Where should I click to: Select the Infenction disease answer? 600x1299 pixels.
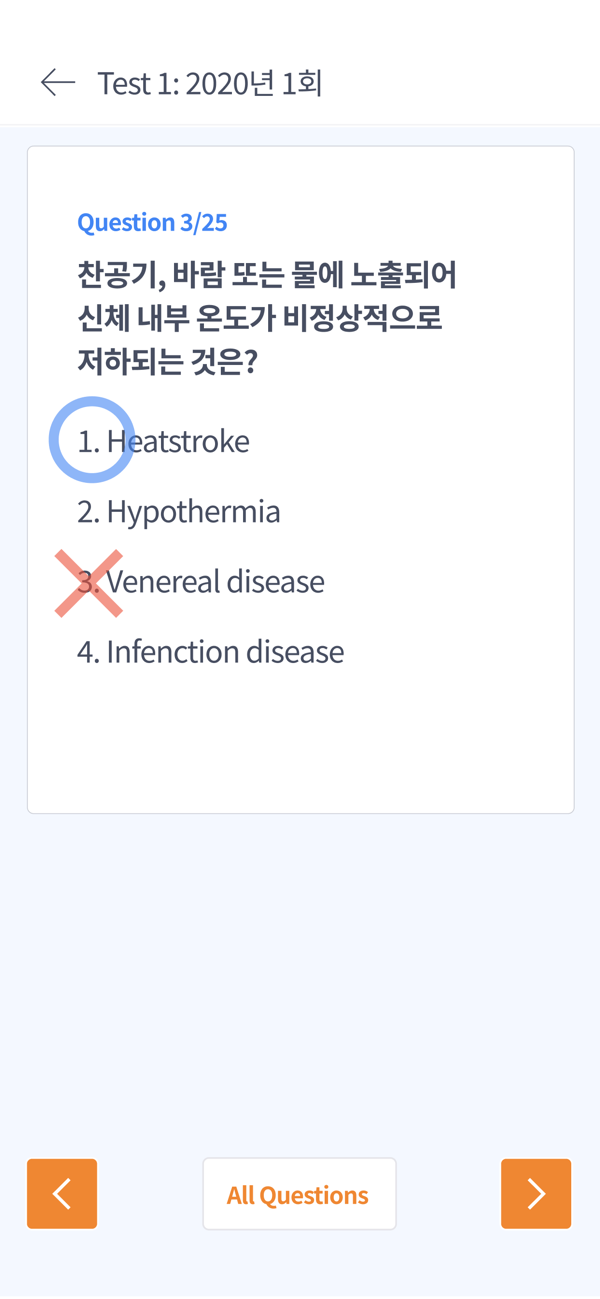click(225, 652)
